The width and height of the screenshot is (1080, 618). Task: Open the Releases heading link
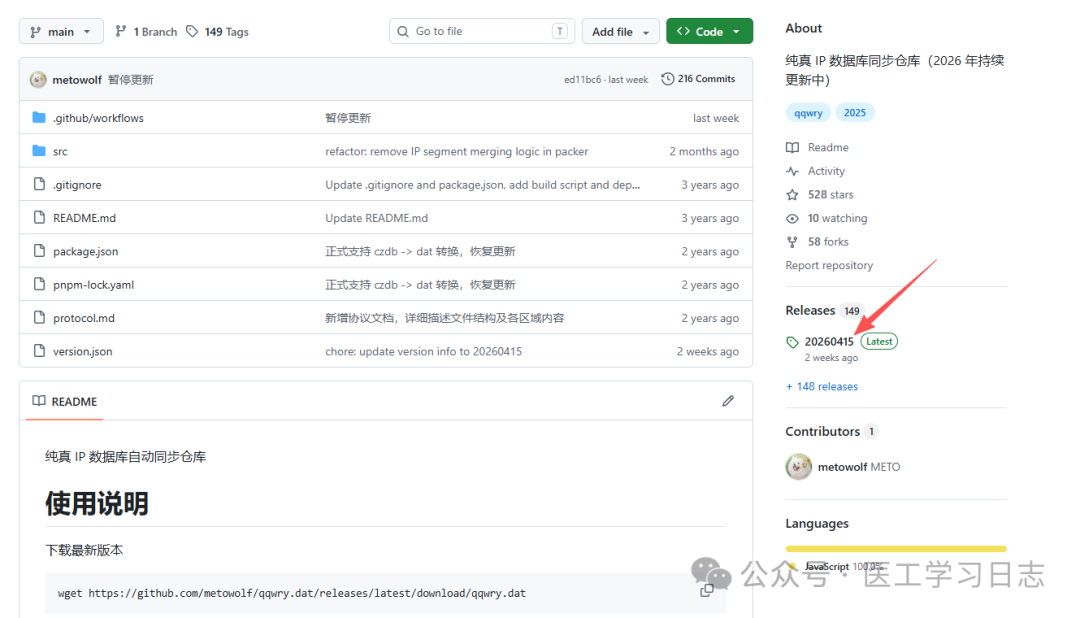[x=811, y=310]
